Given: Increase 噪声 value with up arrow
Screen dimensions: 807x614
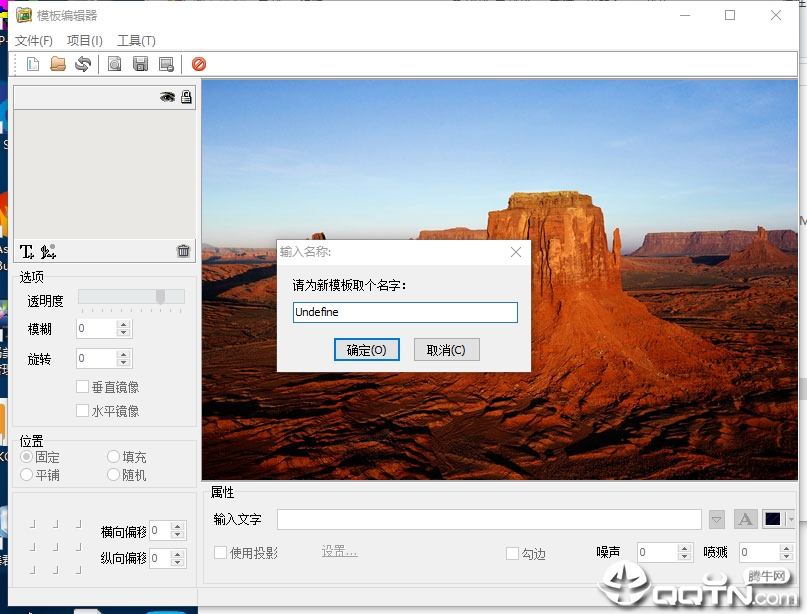Looking at the screenshot, I should tap(684, 548).
